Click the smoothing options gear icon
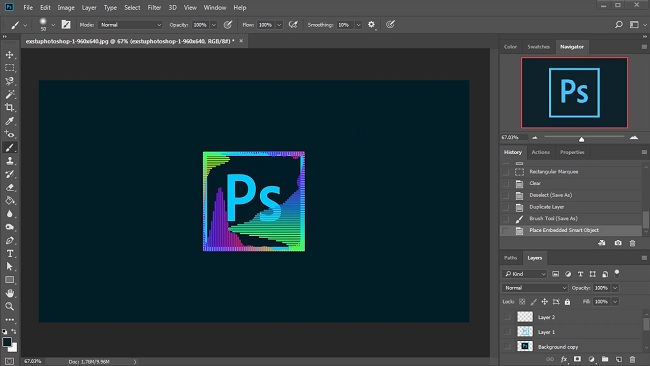The height and width of the screenshot is (366, 650). [x=371, y=25]
